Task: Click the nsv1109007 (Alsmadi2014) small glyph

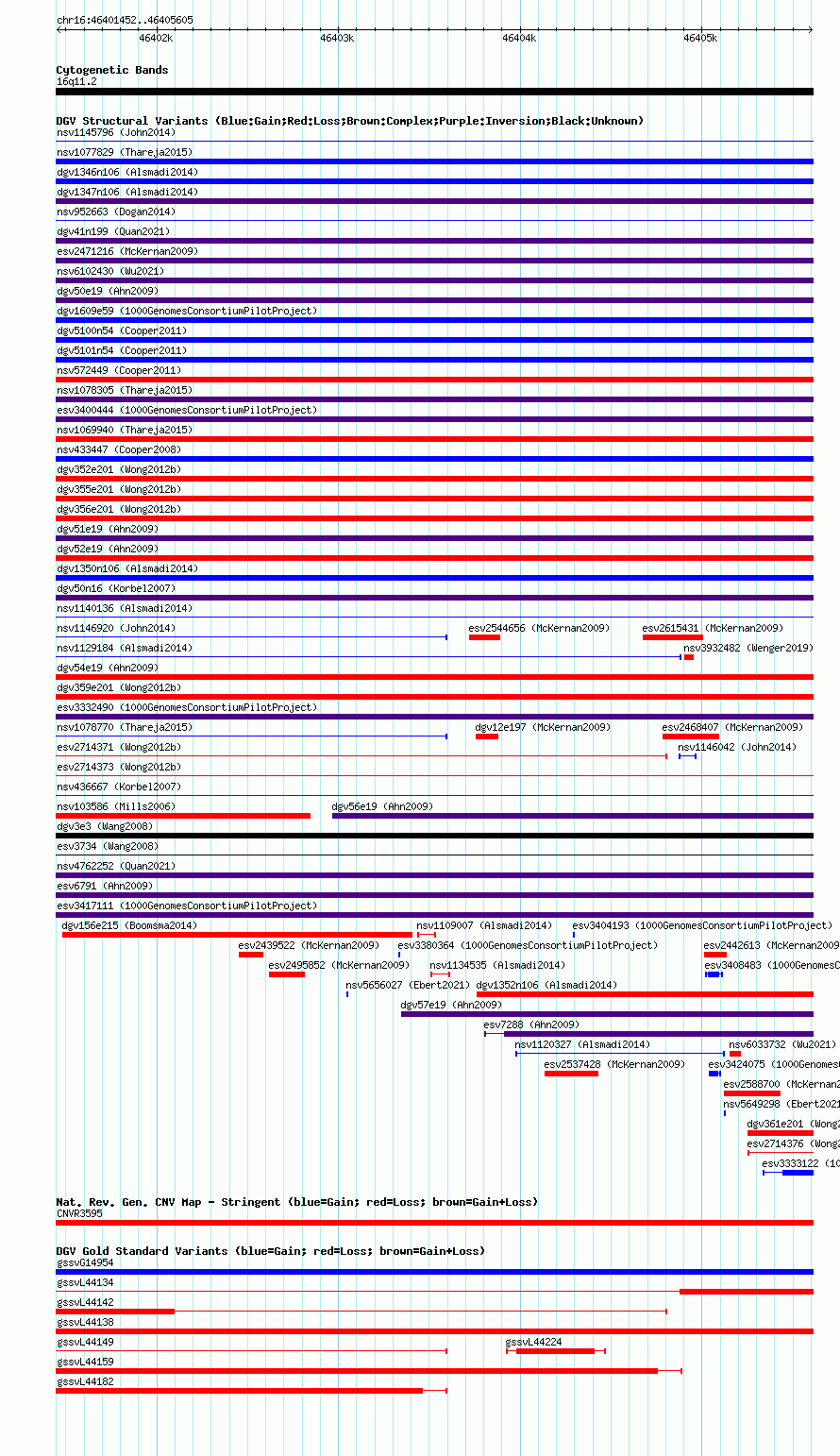Action: coord(427,935)
